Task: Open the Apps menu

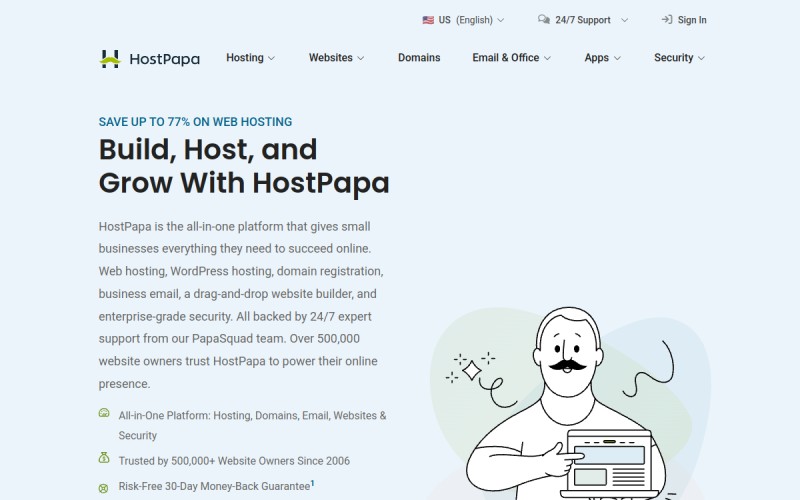Action: coord(603,58)
